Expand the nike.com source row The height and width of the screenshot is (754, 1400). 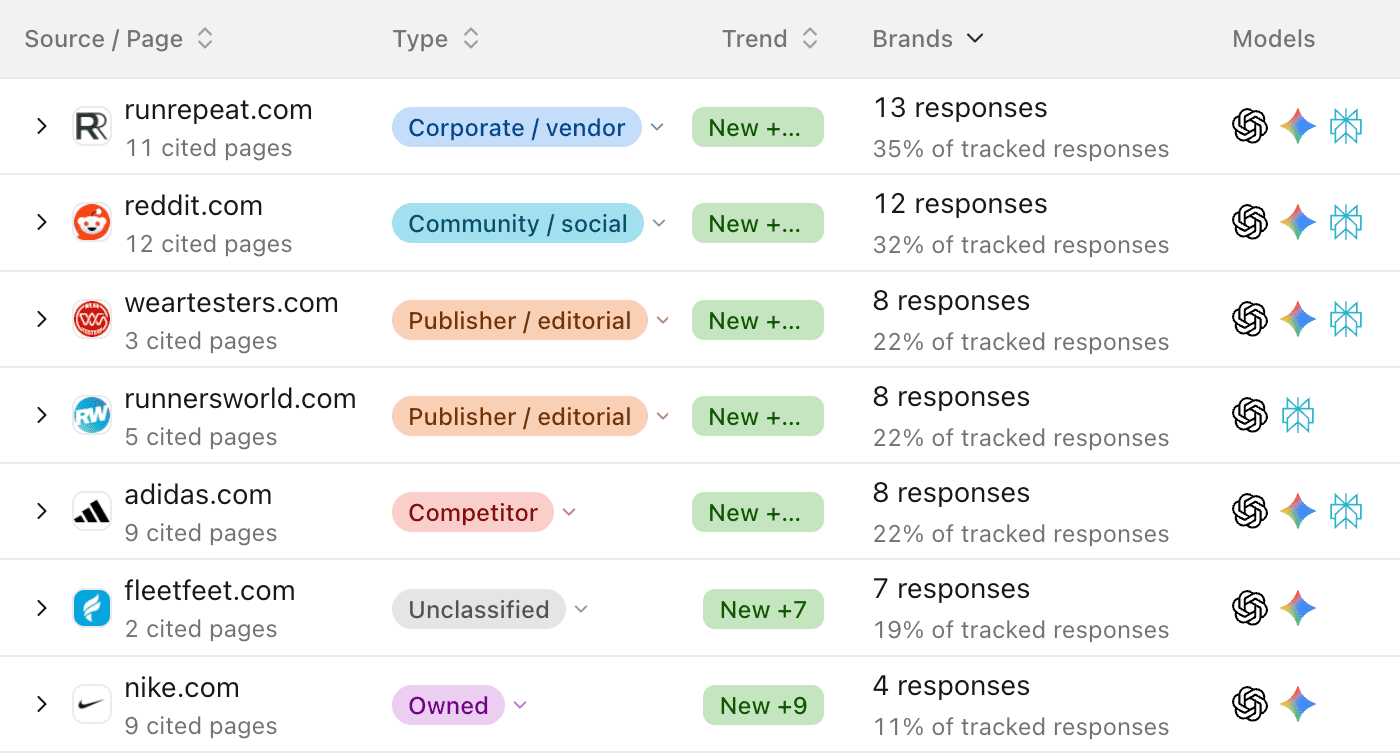pyautogui.click(x=42, y=704)
